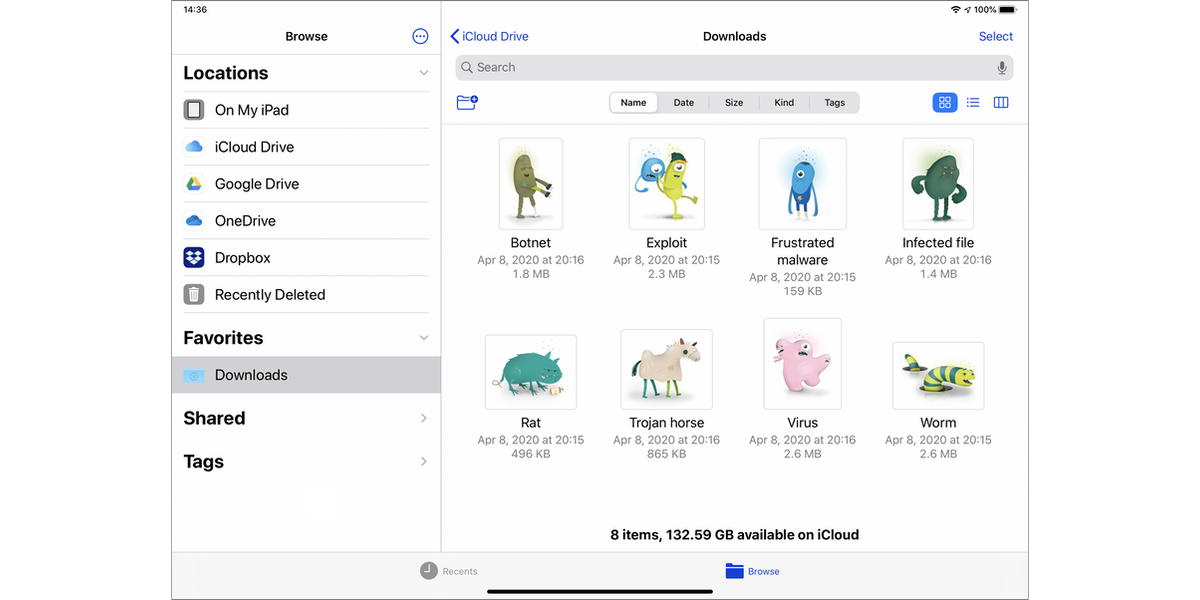Click the Downloads folder icon in Favorites
The width and height of the screenshot is (1200, 600).
[x=194, y=375]
